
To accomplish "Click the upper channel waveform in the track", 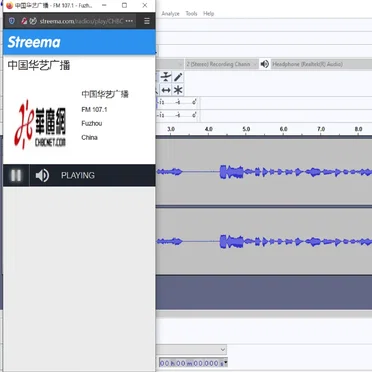I will coord(264,172).
